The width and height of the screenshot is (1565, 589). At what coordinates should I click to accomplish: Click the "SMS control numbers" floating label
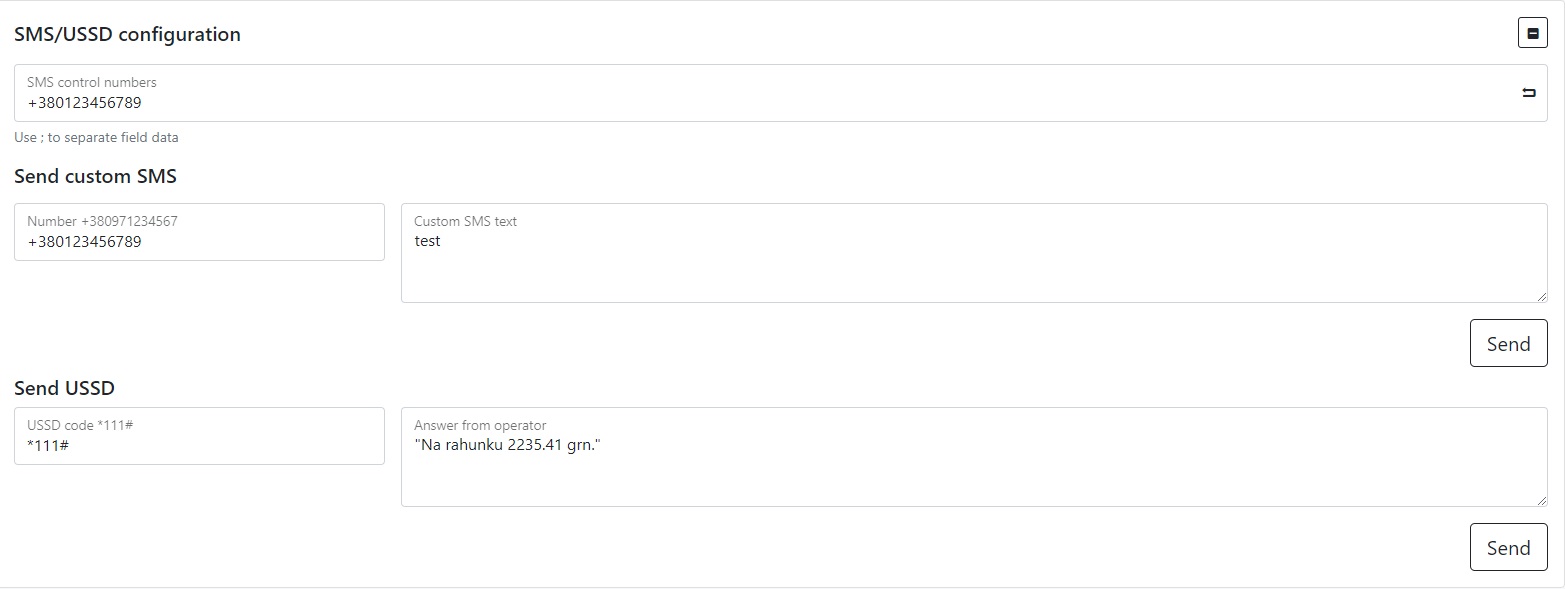click(x=91, y=82)
